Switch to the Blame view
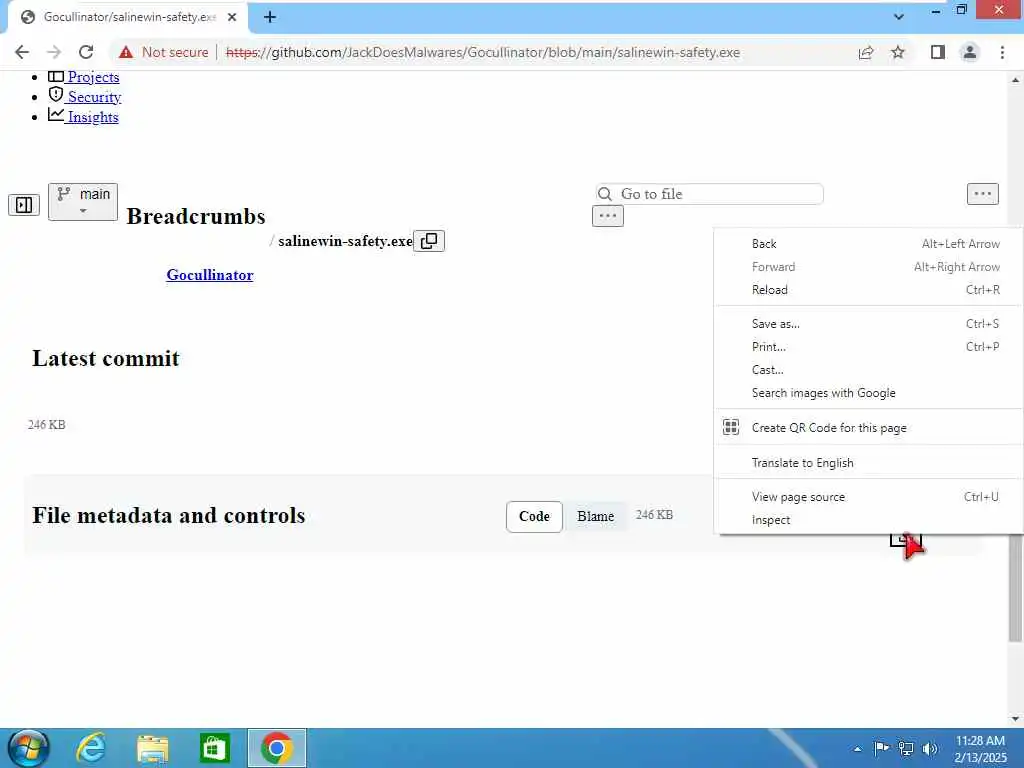 [596, 517]
